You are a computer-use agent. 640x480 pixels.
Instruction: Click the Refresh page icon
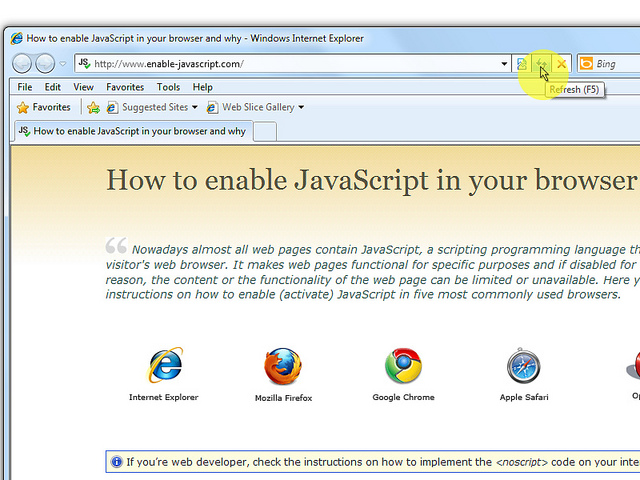click(x=541, y=64)
